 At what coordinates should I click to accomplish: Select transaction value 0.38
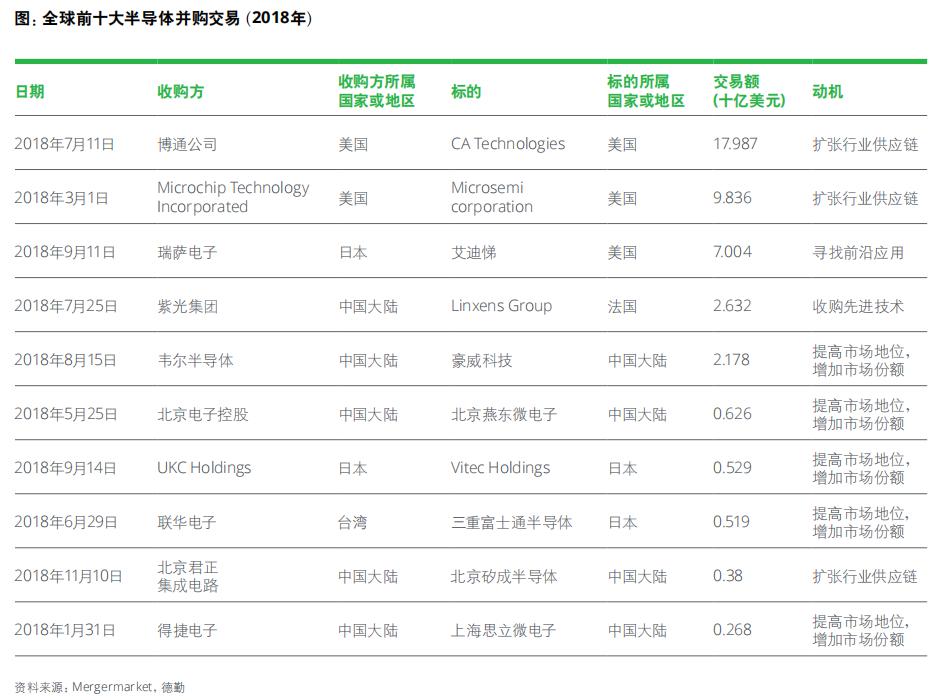tap(728, 577)
